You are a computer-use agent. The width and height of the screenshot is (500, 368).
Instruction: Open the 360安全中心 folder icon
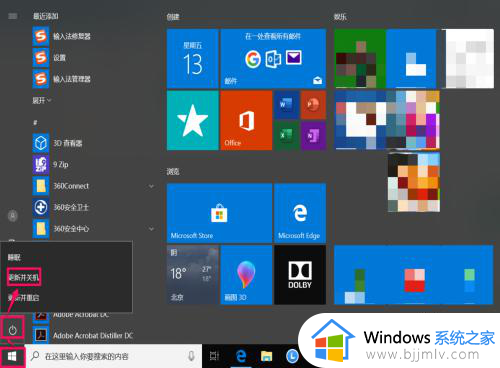coord(41,228)
